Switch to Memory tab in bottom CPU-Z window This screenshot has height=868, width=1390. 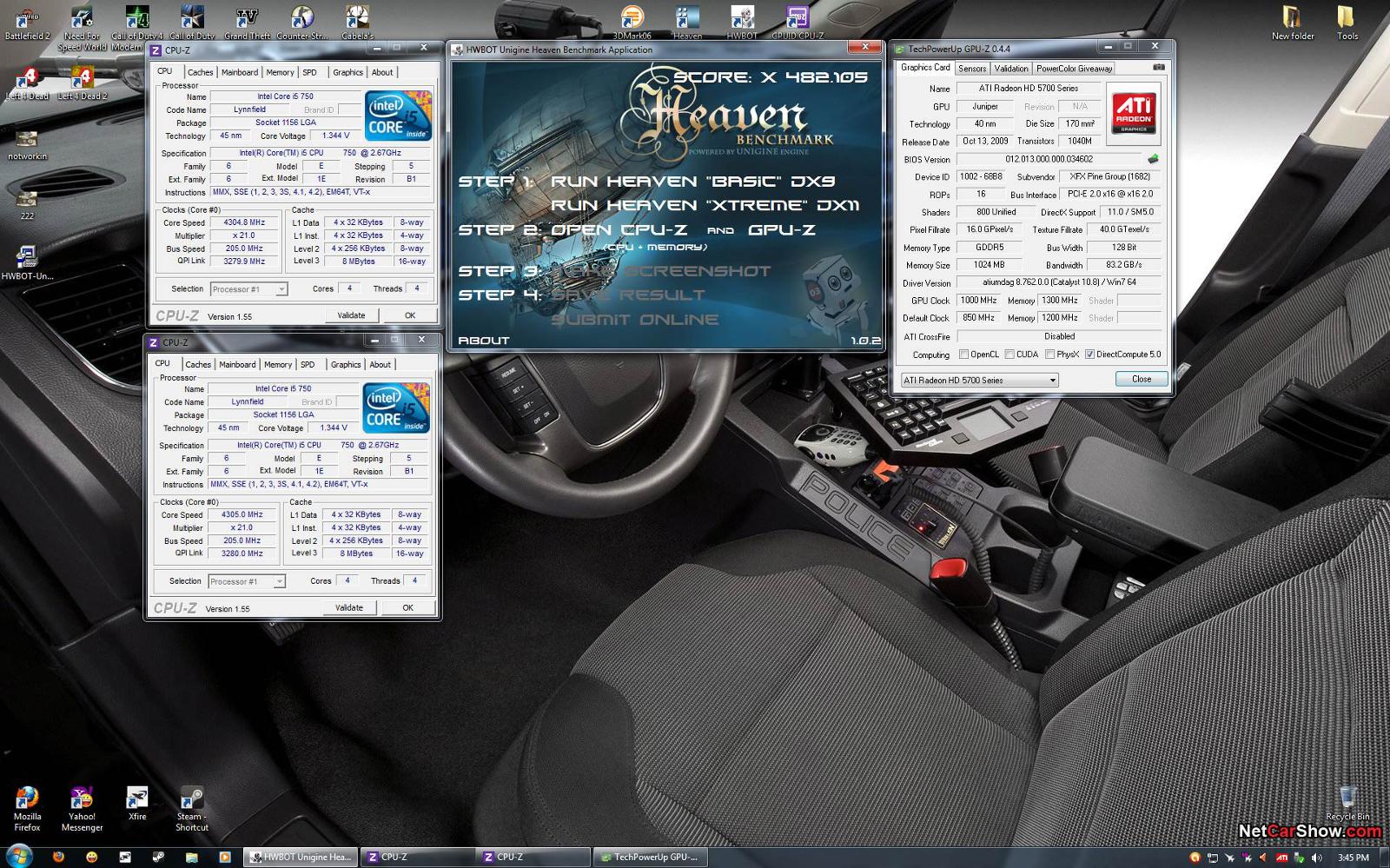coord(278,364)
